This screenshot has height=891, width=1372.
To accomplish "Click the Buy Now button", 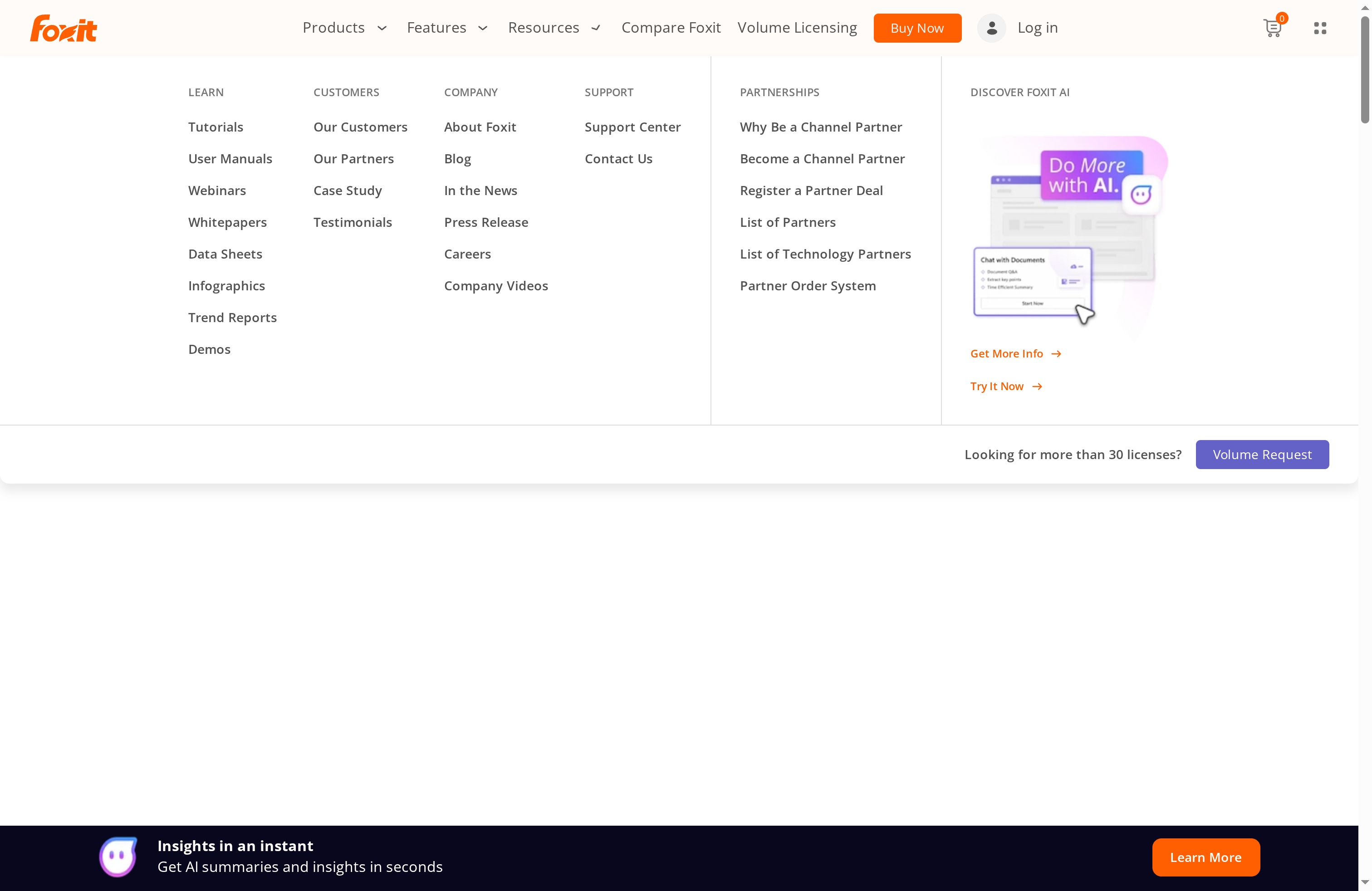I will [917, 28].
